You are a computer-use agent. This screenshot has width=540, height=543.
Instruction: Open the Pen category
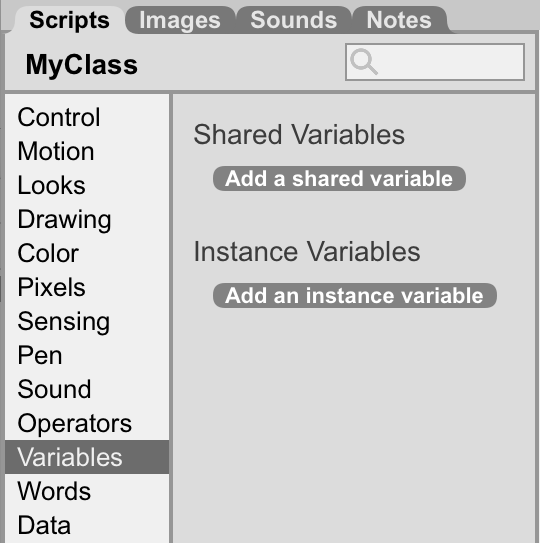87,355
